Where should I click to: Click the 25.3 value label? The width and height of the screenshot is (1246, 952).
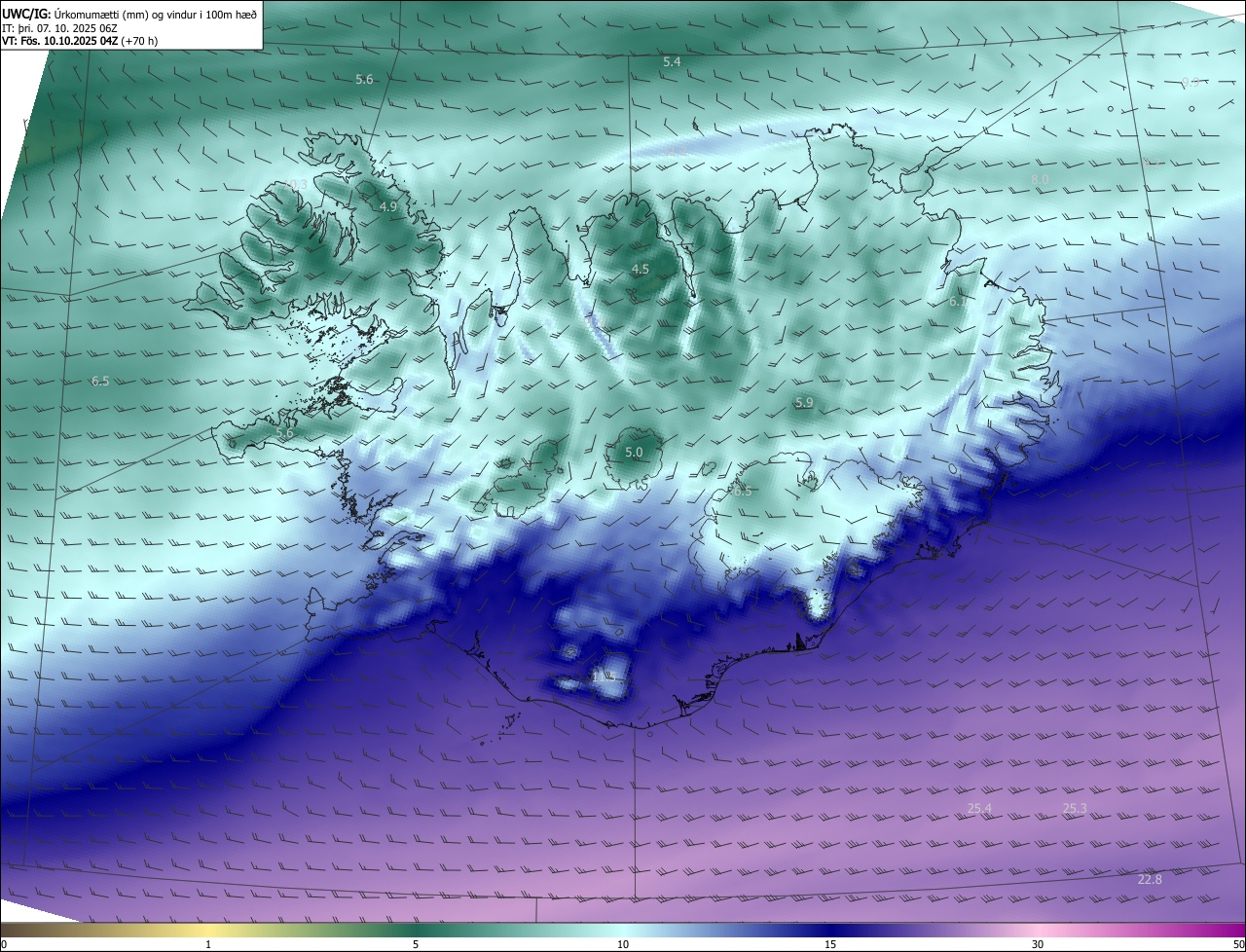pos(1075,809)
